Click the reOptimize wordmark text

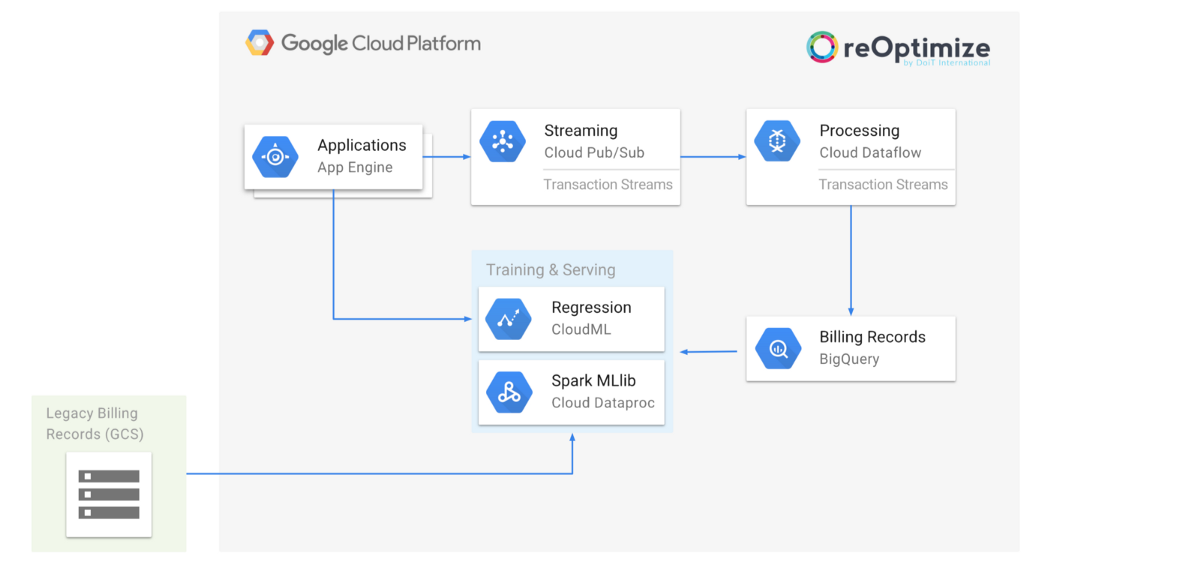click(917, 47)
